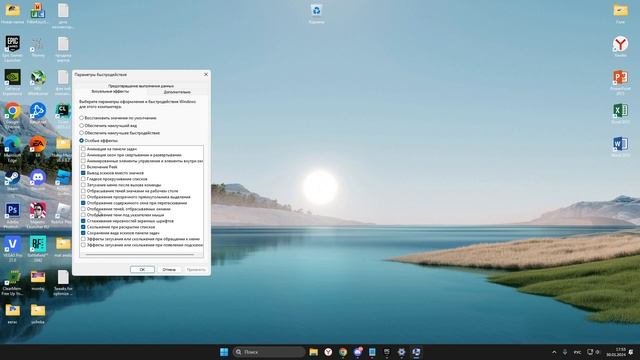Enable 'Отбрасывание теней значками на рабочем столе'
Image resolution: width=640 pixels, height=360 pixels.
click(83, 191)
